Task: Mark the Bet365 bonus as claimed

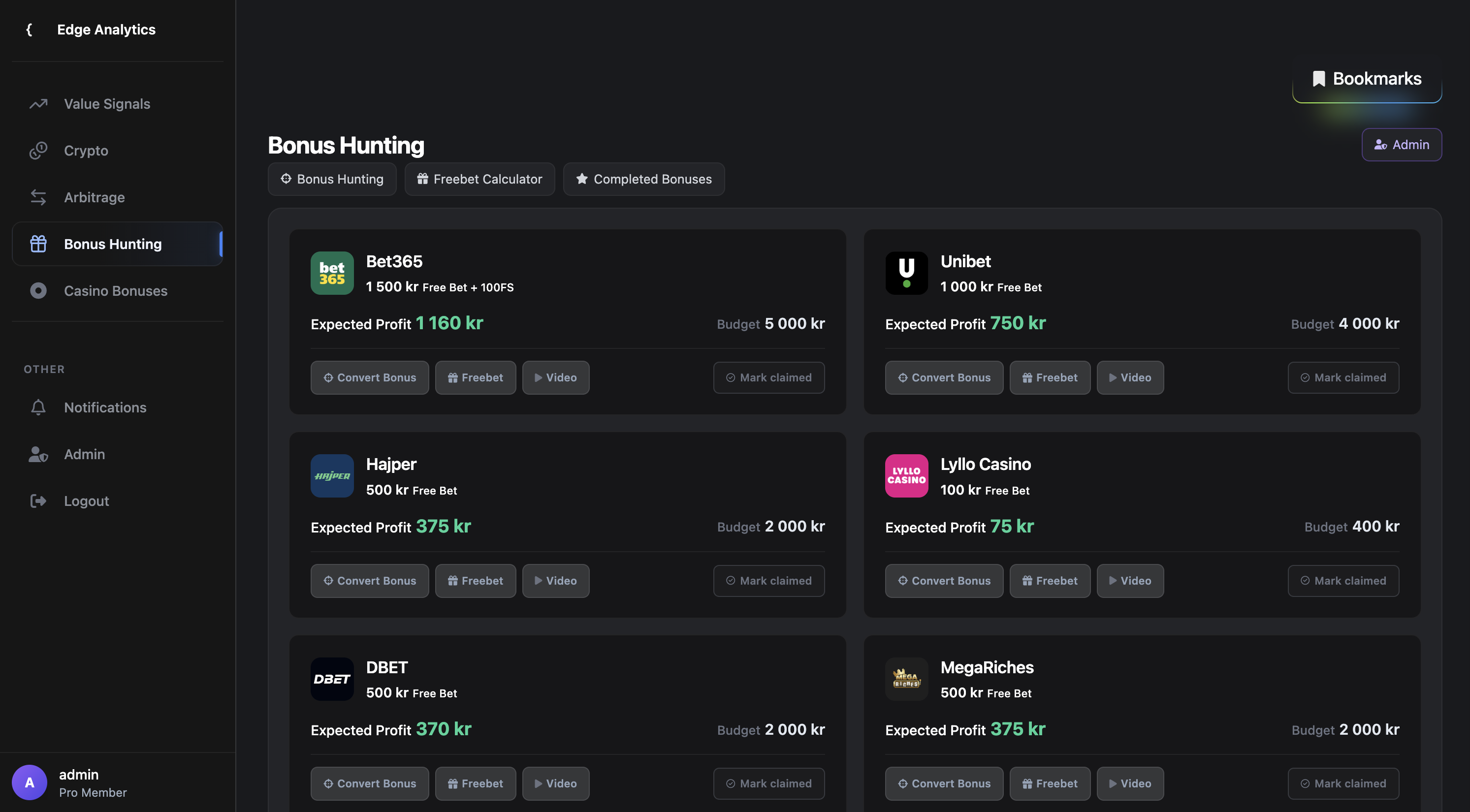Action: click(x=768, y=377)
